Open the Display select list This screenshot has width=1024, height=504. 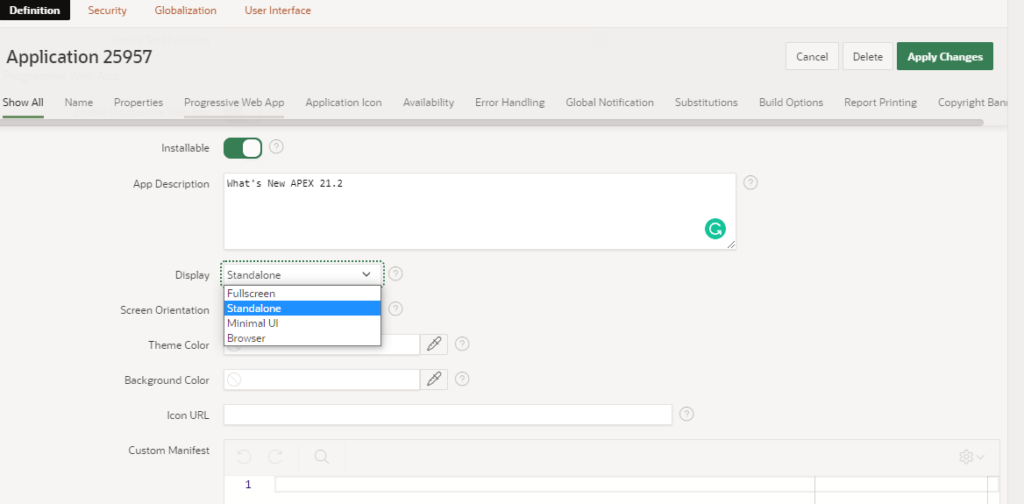[x=302, y=274]
